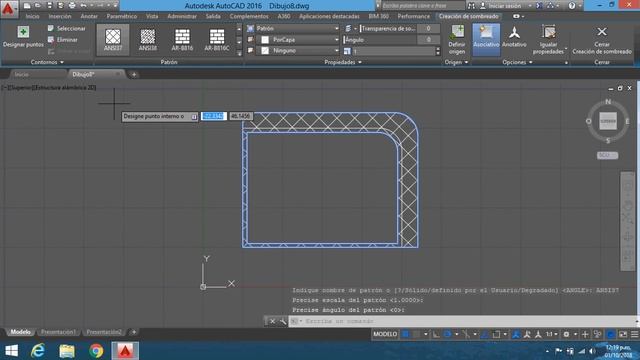This screenshot has height=360, width=640.
Task: Click Definir origen set origin button
Action: tap(457, 40)
